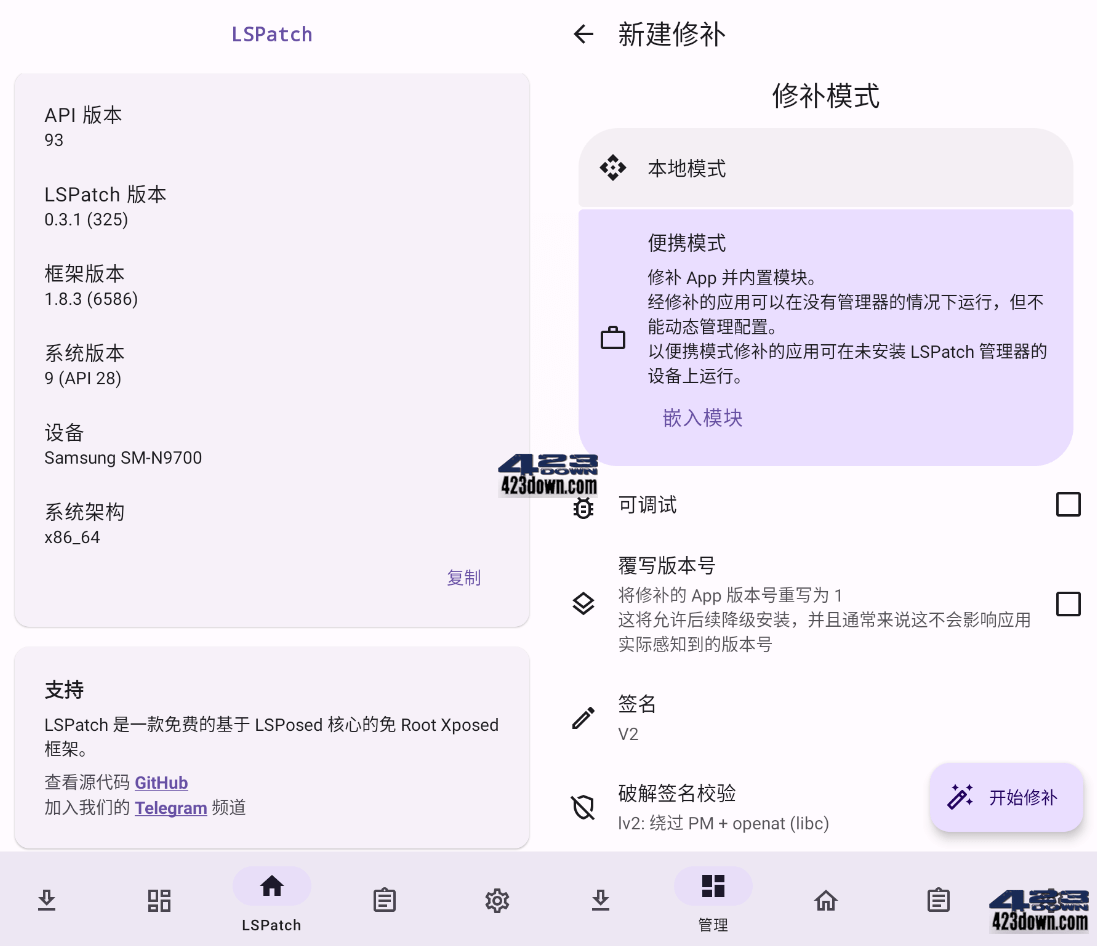This screenshot has height=946, width=1097.
Task: Tap 复制 to copy device info
Action: (464, 578)
